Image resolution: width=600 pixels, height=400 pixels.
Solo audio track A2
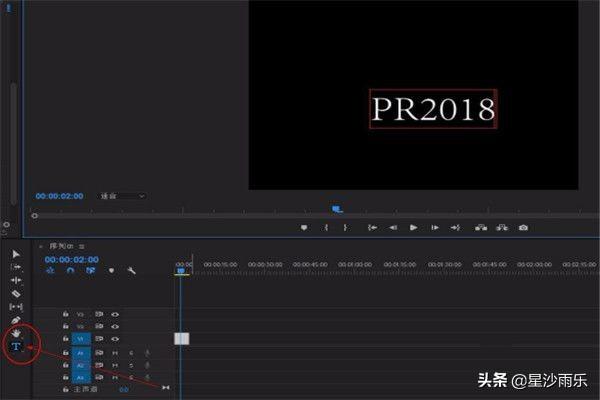coord(131,366)
